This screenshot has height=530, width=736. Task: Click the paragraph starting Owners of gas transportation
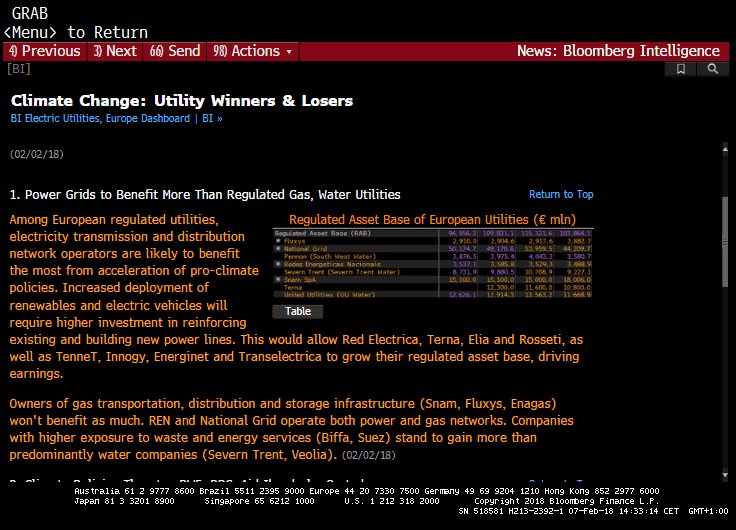(x=291, y=429)
